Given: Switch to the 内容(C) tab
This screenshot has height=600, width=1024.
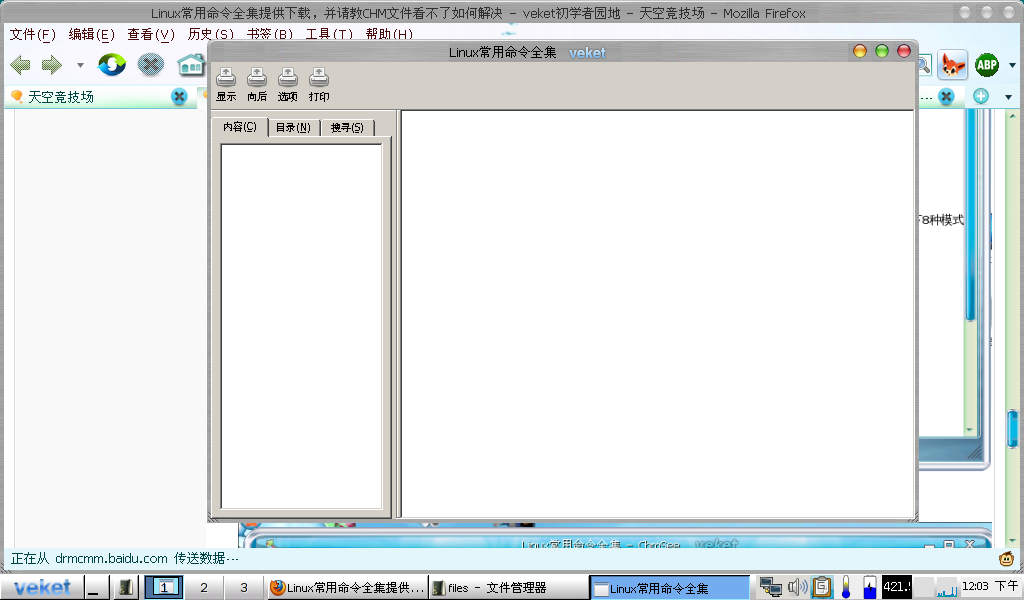Looking at the screenshot, I should (x=240, y=127).
